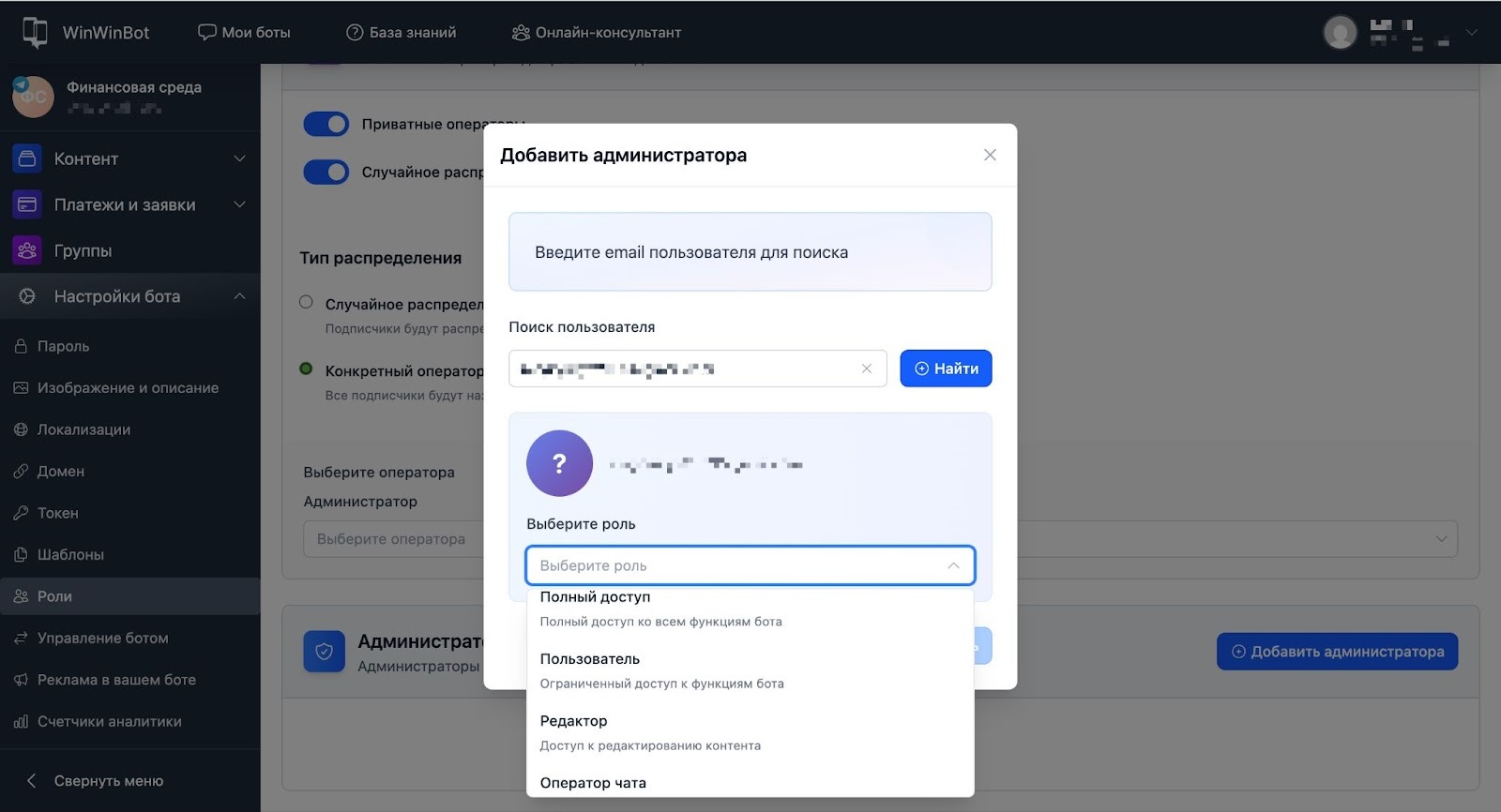This screenshot has height=812, width=1501.
Task: Toggle the Случайное распределение switch
Action: tap(326, 173)
